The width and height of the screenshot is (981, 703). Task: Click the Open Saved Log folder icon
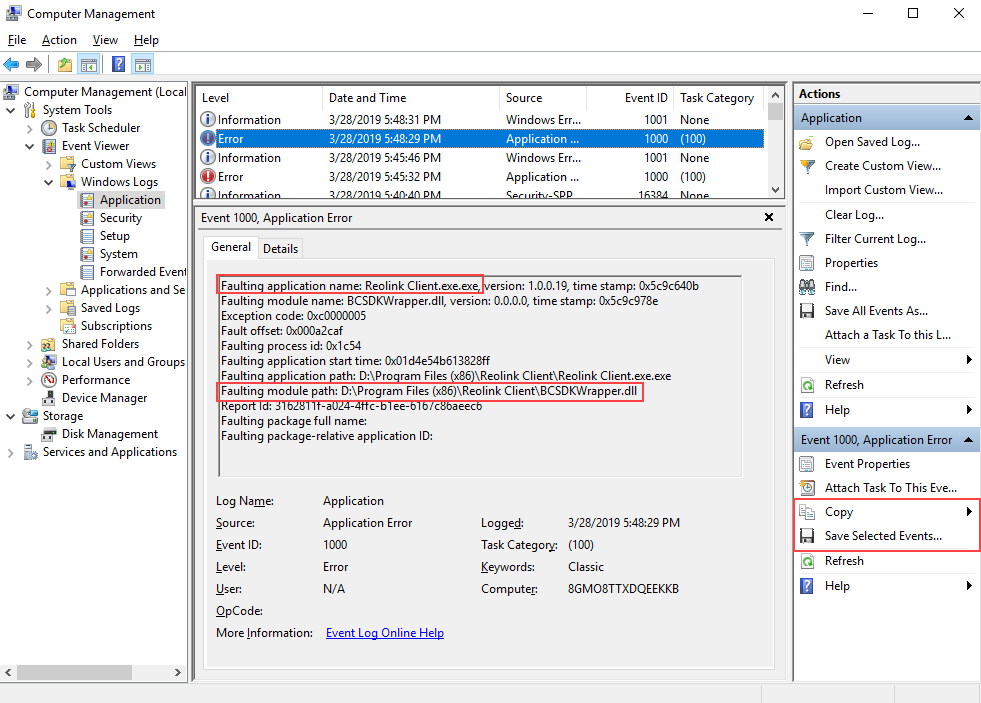point(807,143)
